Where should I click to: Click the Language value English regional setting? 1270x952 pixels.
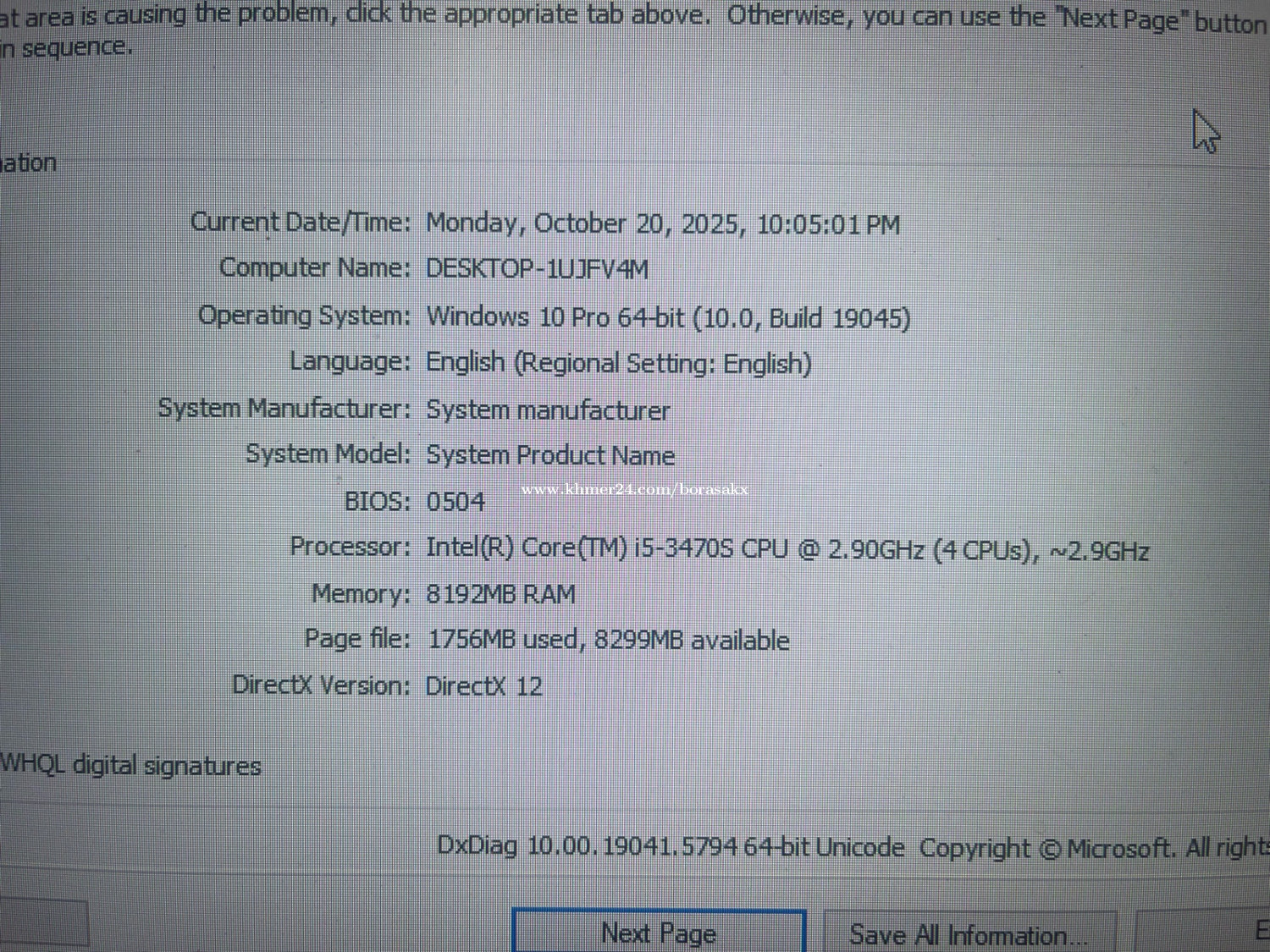pos(618,363)
